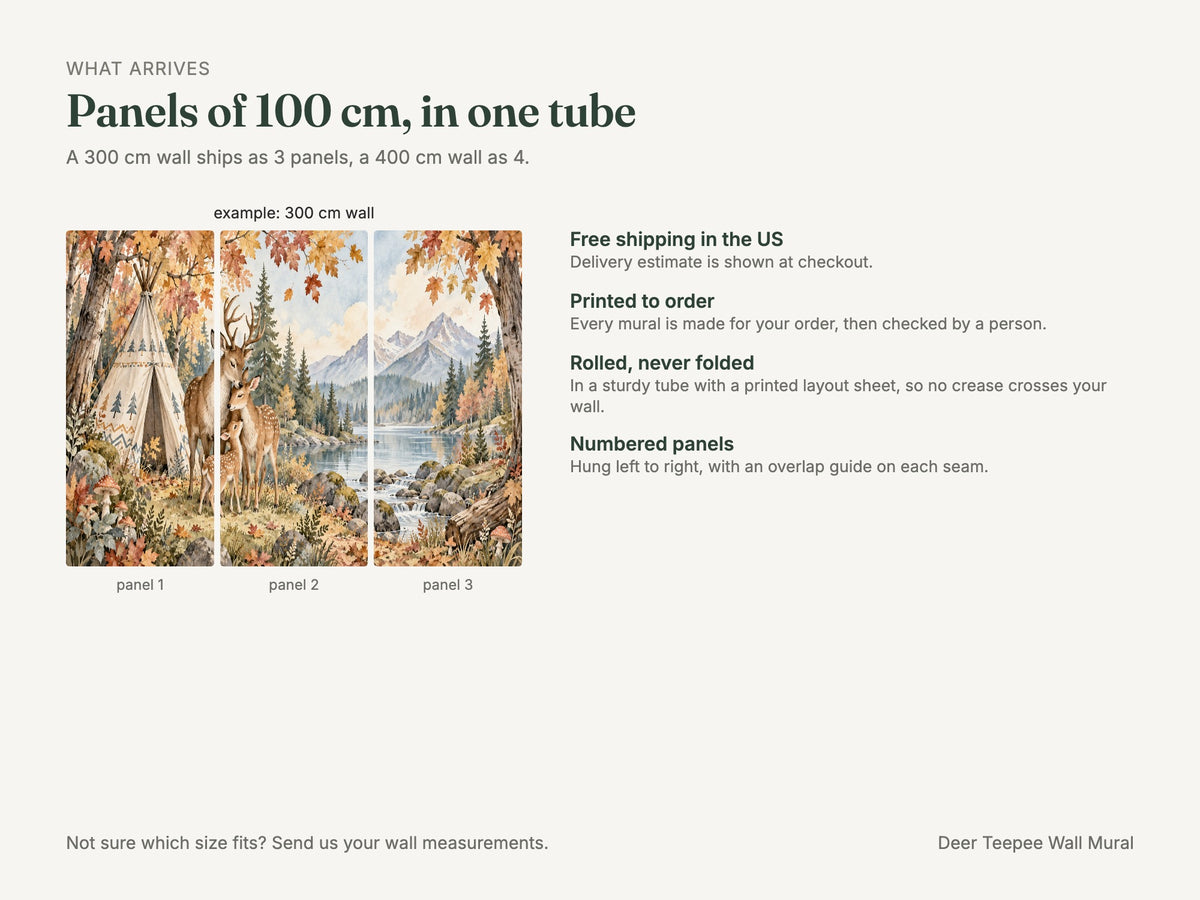1200x900 pixels.
Task: Open the panel 3 river image
Action: point(448,399)
